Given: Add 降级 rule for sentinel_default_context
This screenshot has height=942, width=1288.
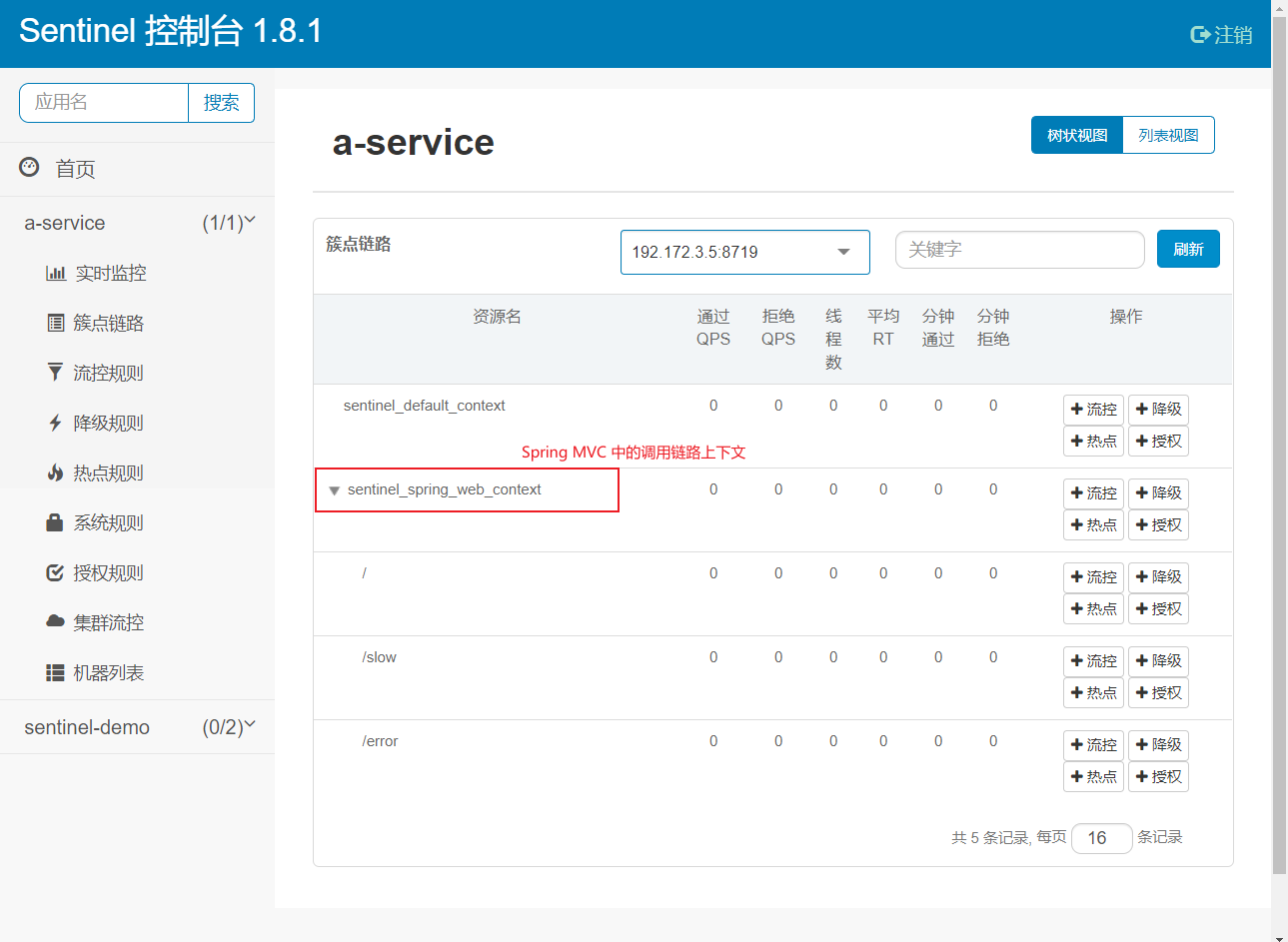Looking at the screenshot, I should [x=1158, y=410].
